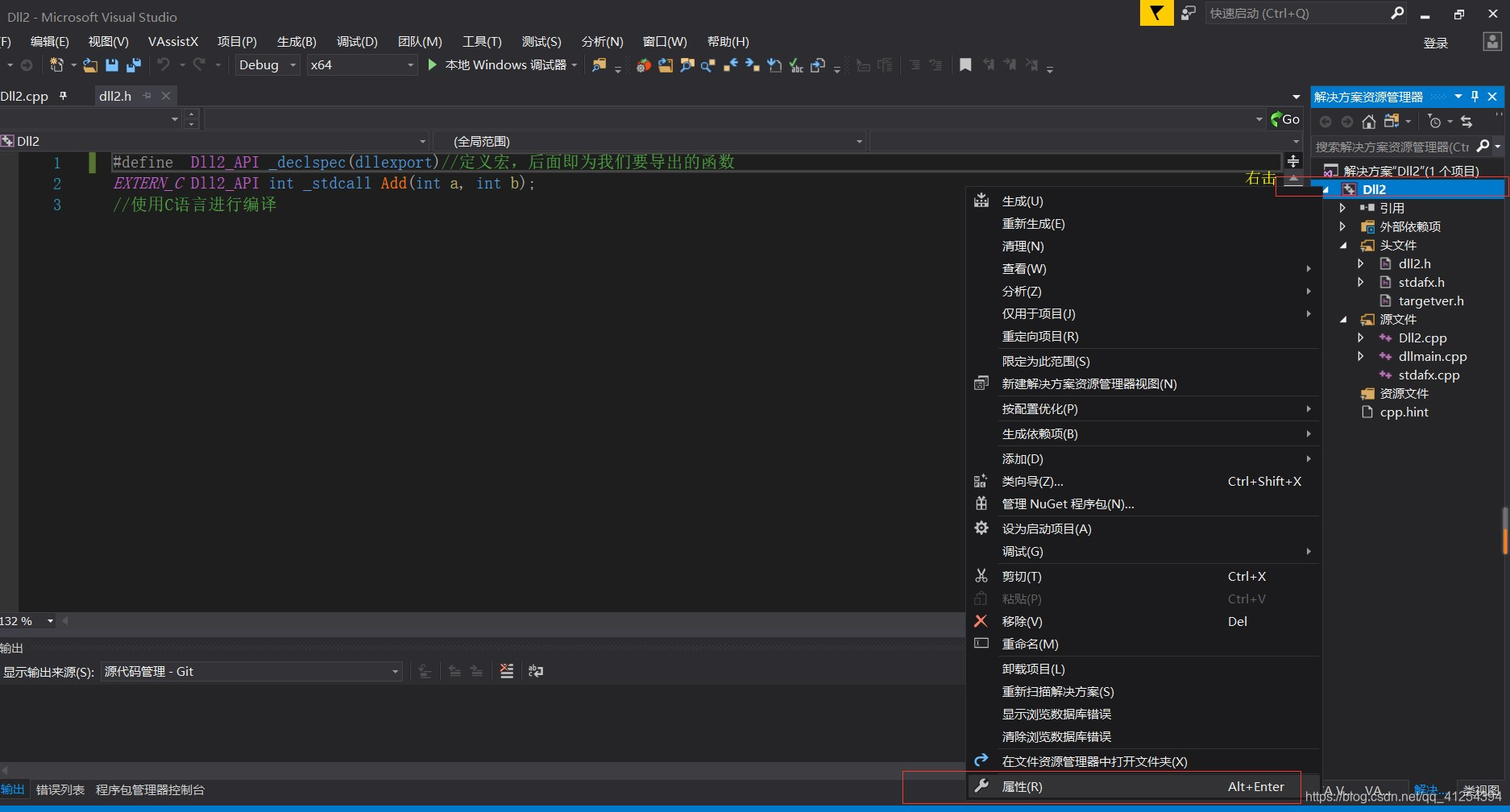Click the editor split-window handle above scrollbar

(1293, 161)
